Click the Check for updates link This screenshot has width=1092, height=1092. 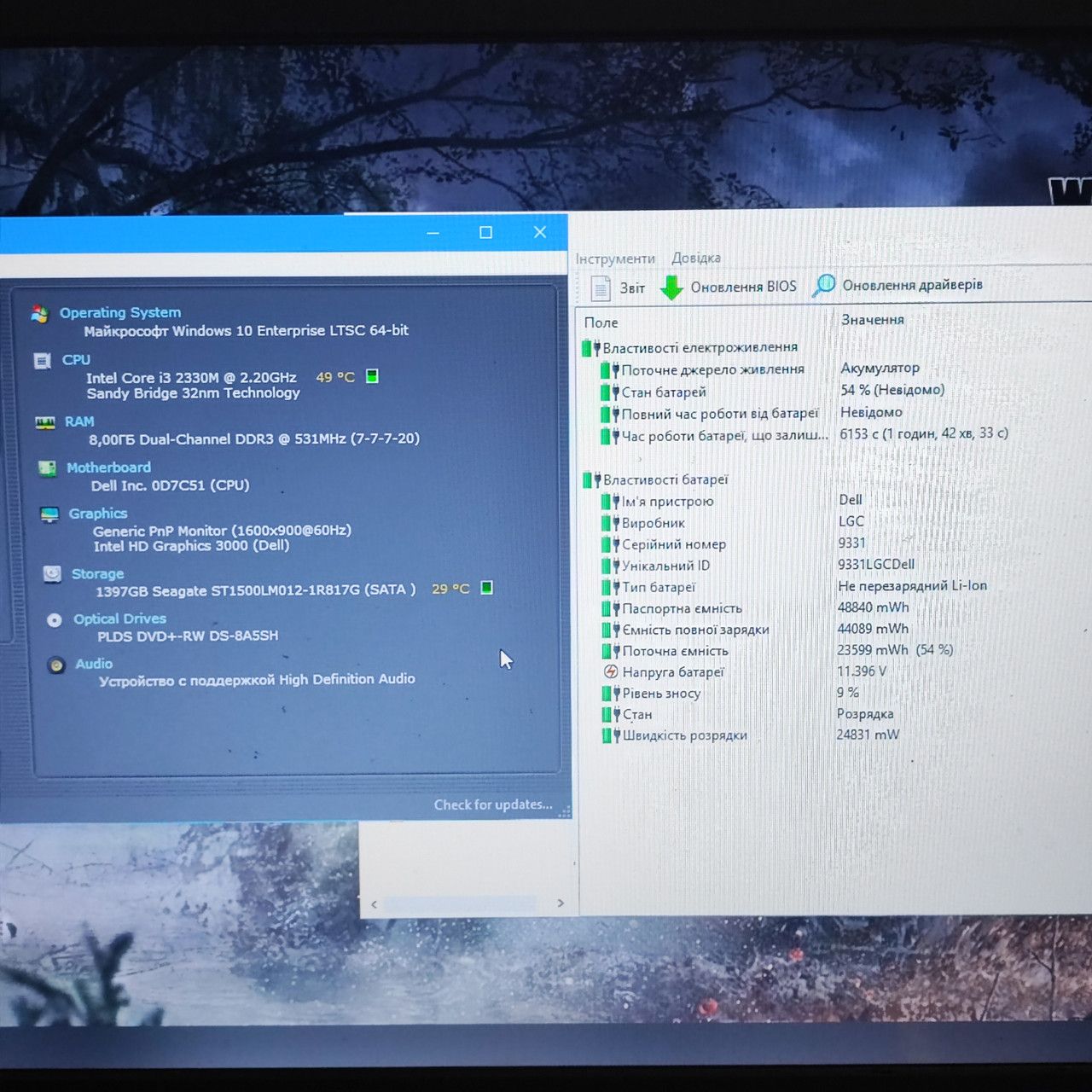click(x=493, y=804)
